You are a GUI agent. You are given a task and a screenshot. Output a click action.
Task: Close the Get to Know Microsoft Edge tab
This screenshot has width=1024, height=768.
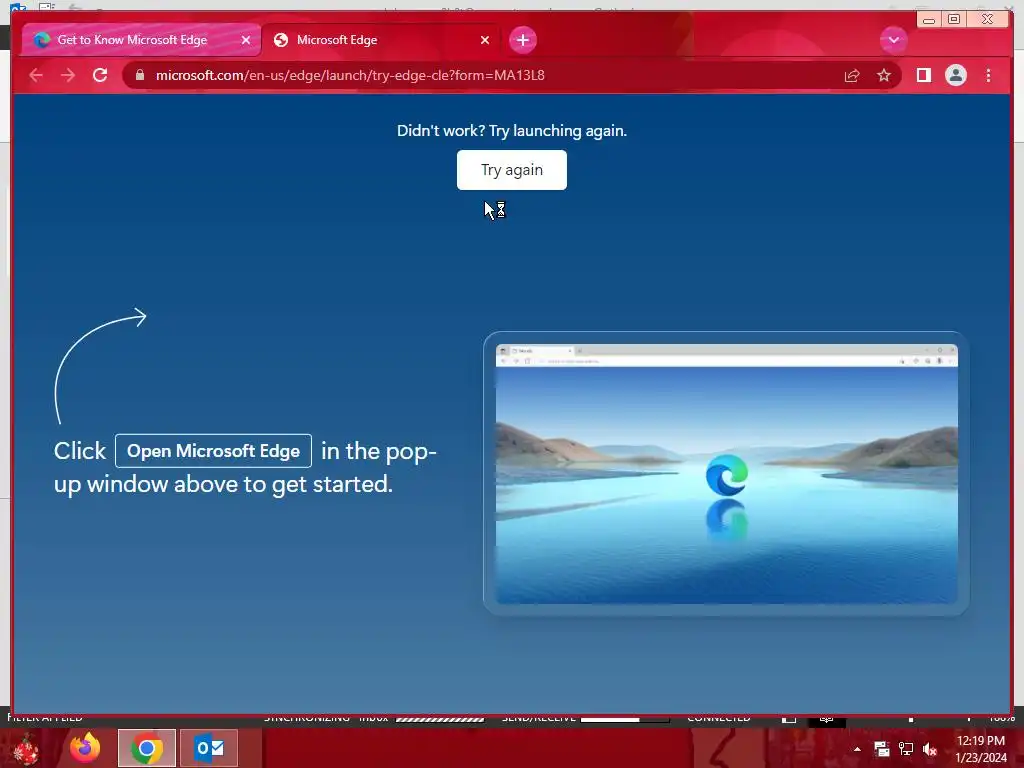click(x=246, y=40)
